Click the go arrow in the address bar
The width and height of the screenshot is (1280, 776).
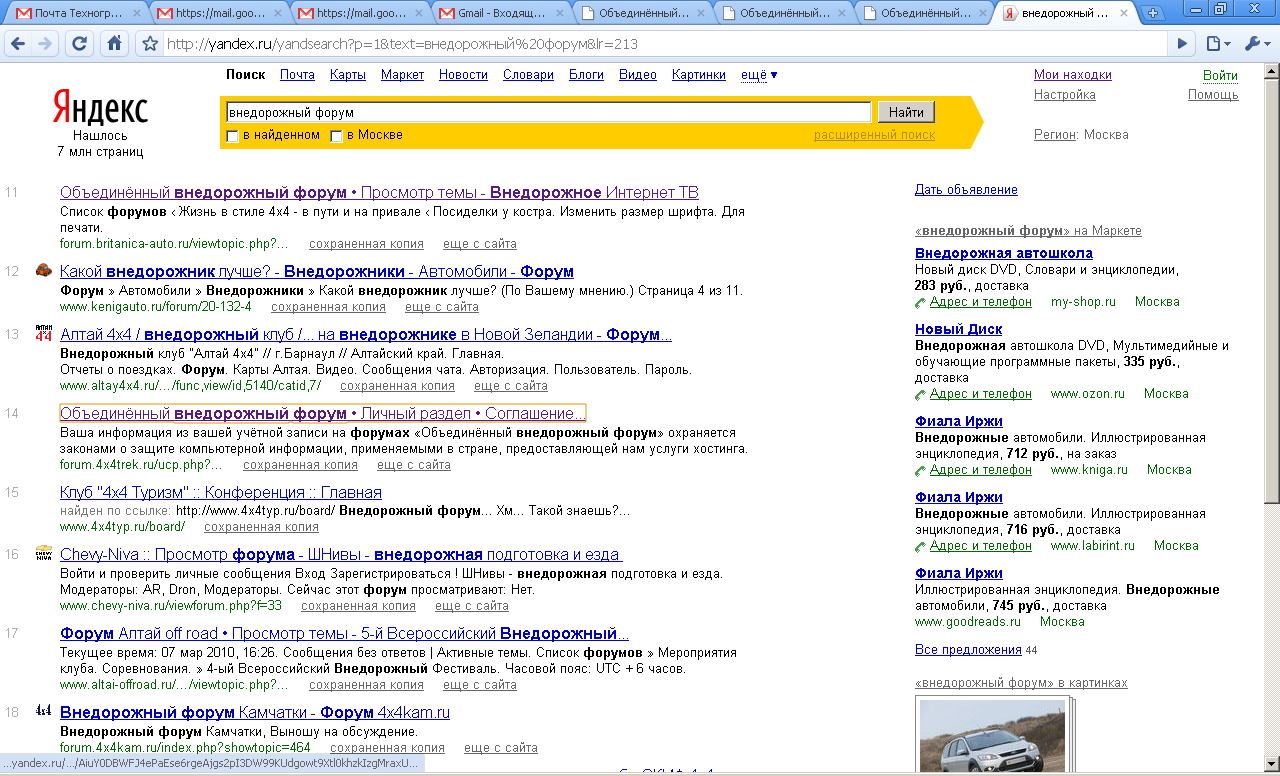point(1183,44)
